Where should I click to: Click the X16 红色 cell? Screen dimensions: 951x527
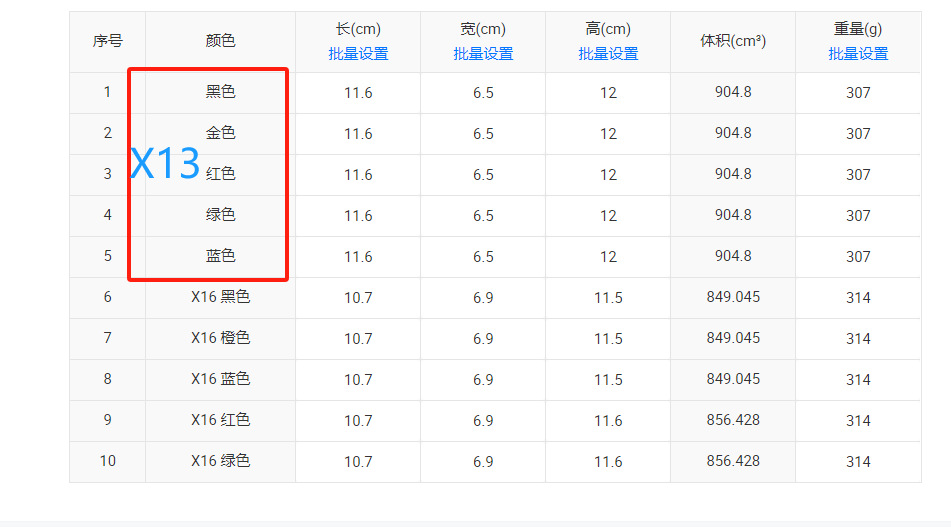220,420
